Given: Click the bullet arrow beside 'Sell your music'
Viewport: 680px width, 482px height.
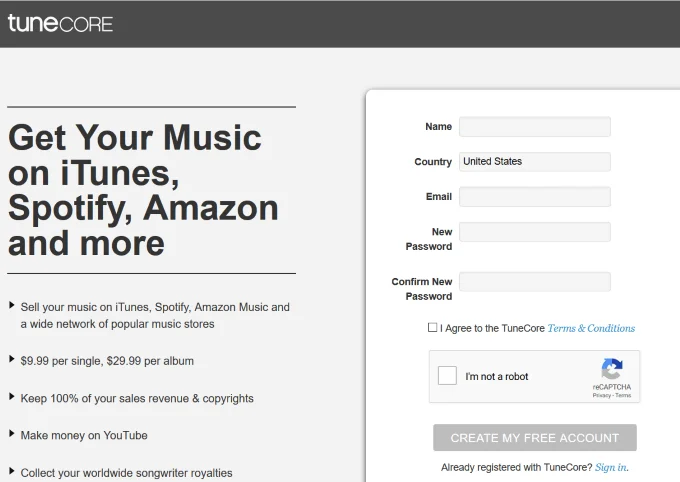Looking at the screenshot, I should coord(12,305).
